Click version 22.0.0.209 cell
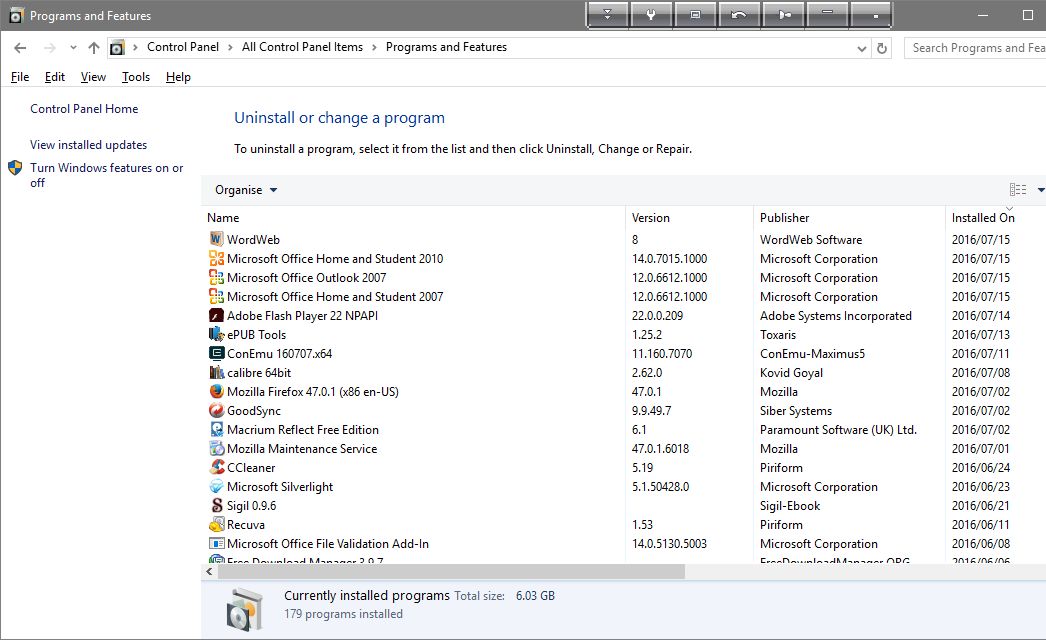 (x=658, y=316)
